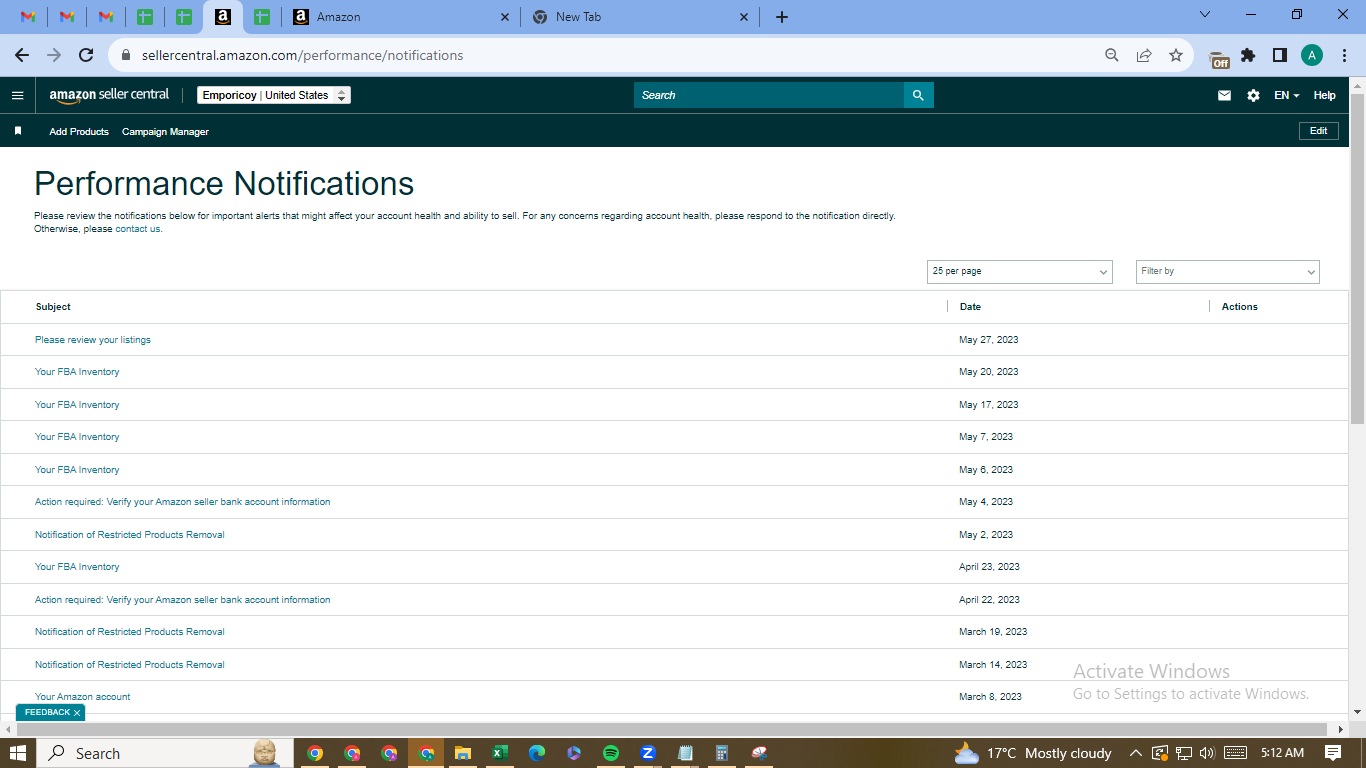Screen dimensions: 1366x768
Task: Click the bookmark flag icon
Action: click(x=18, y=131)
